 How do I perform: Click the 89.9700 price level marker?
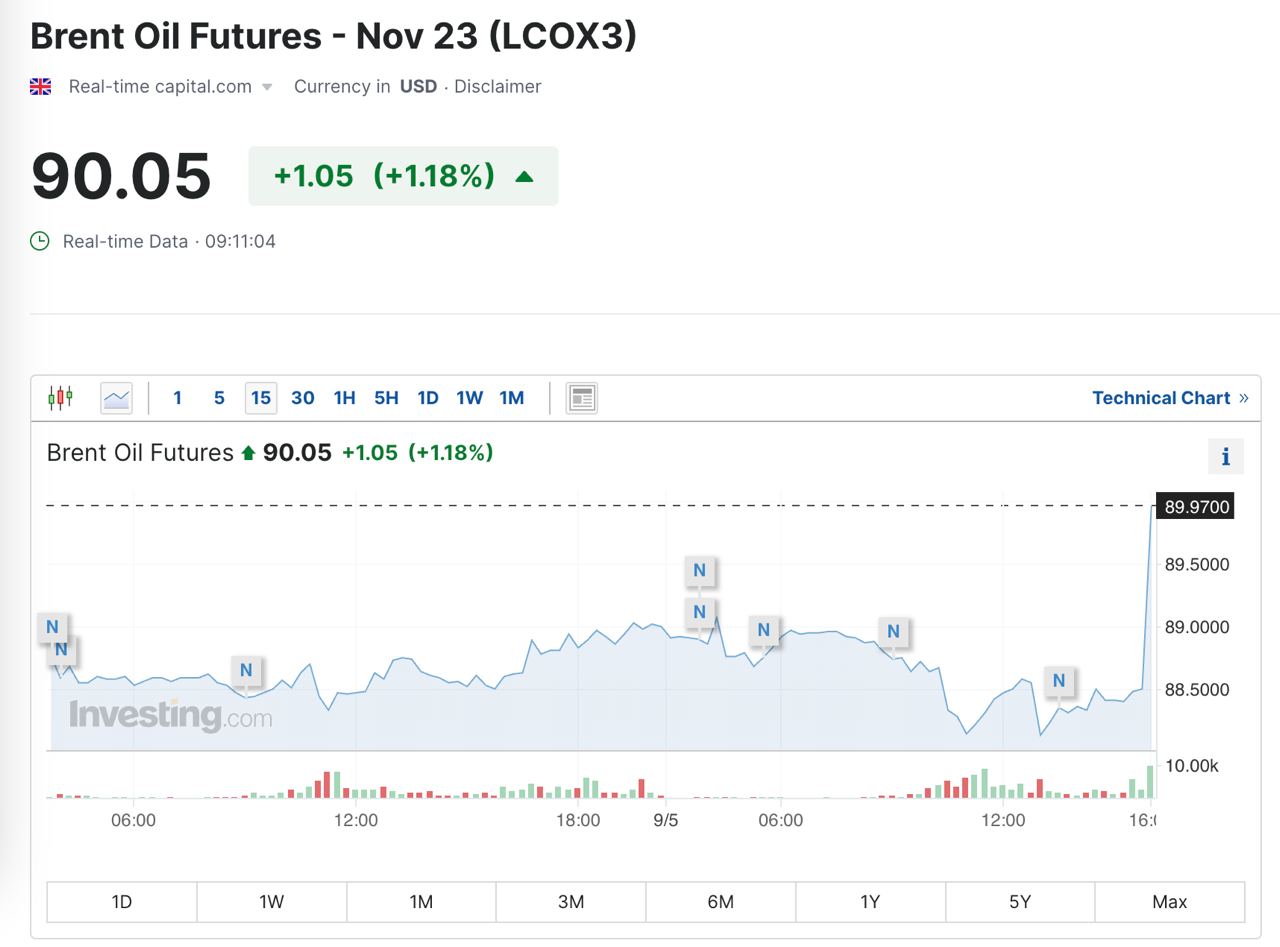pyautogui.click(x=1196, y=507)
